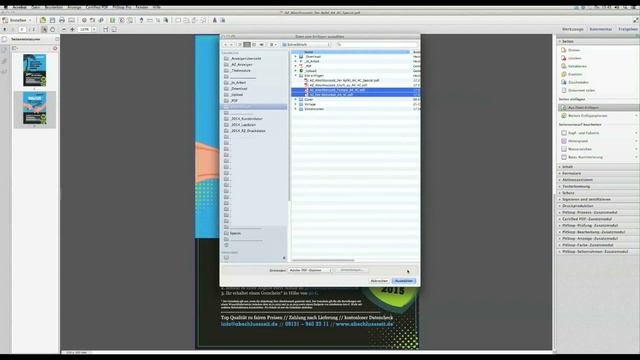Open the Kommentar tab
Viewport: 640px width, 360px height.
coord(600,29)
